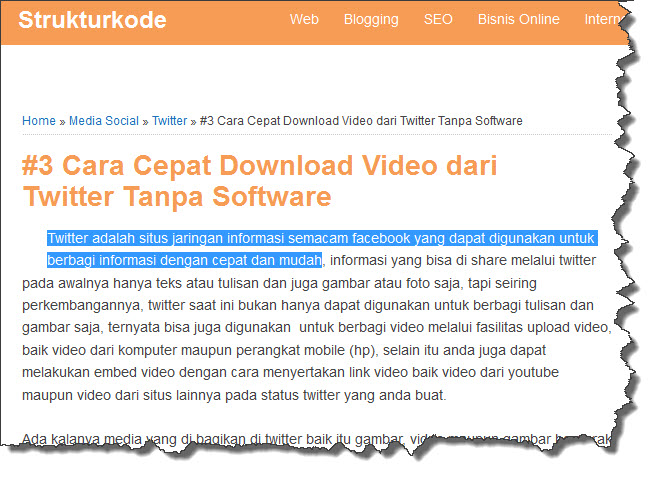Image resolution: width=658 pixels, height=478 pixels.
Task: Open the Strukturkode site logo
Action: [x=92, y=20]
